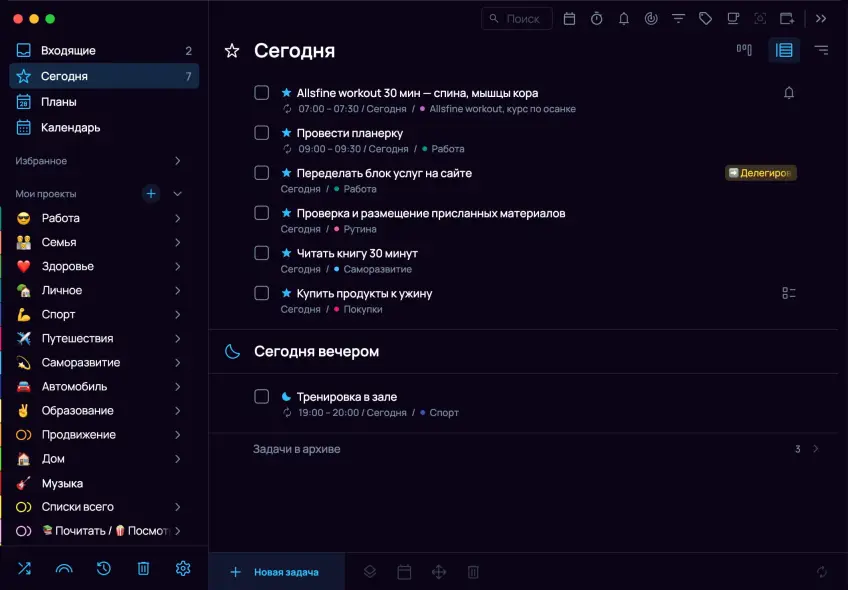Image resolution: width=848 pixels, height=590 pixels.
Task: Click the 'Новая задача' button
Action: click(276, 572)
